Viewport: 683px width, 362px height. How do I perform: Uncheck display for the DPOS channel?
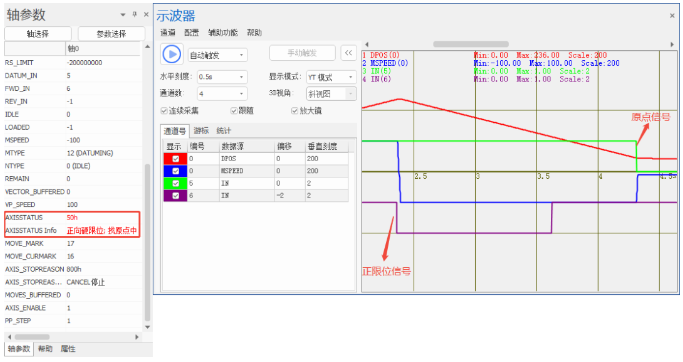pyautogui.click(x=176, y=159)
